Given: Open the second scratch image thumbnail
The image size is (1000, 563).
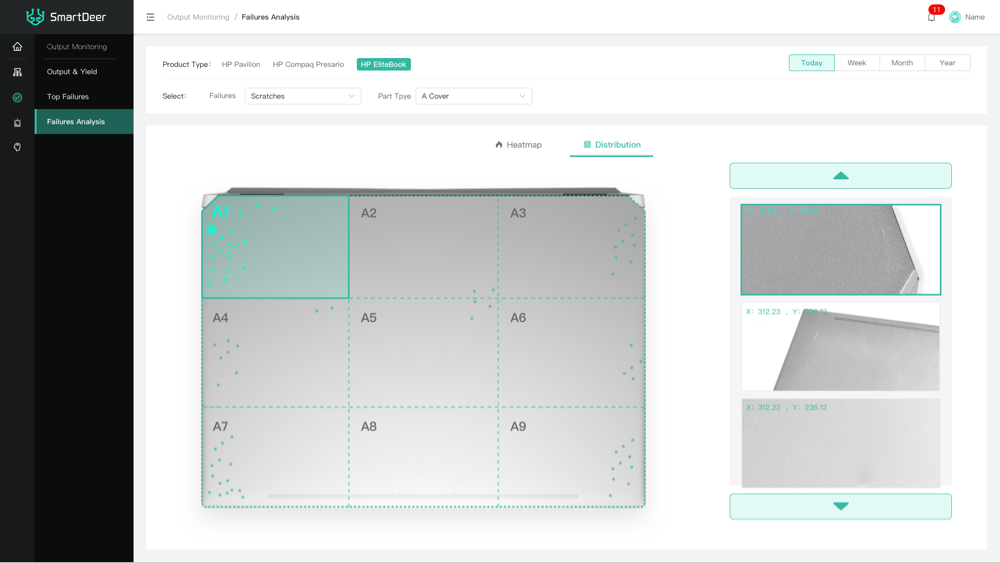Looking at the screenshot, I should click(x=840, y=346).
